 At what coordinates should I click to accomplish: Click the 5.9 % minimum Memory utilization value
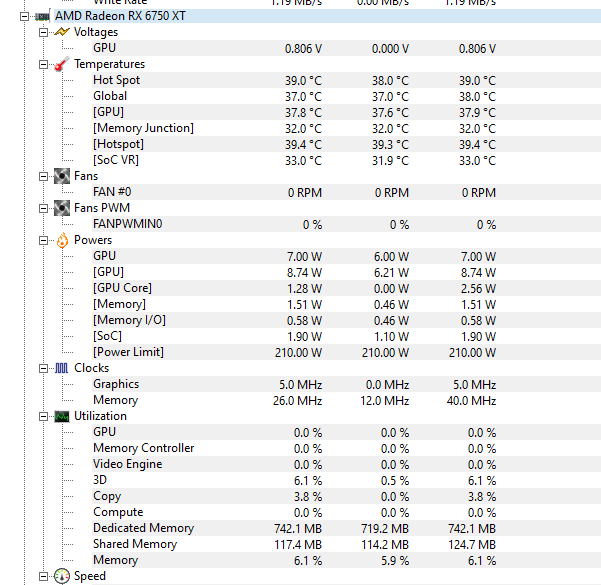pos(395,561)
